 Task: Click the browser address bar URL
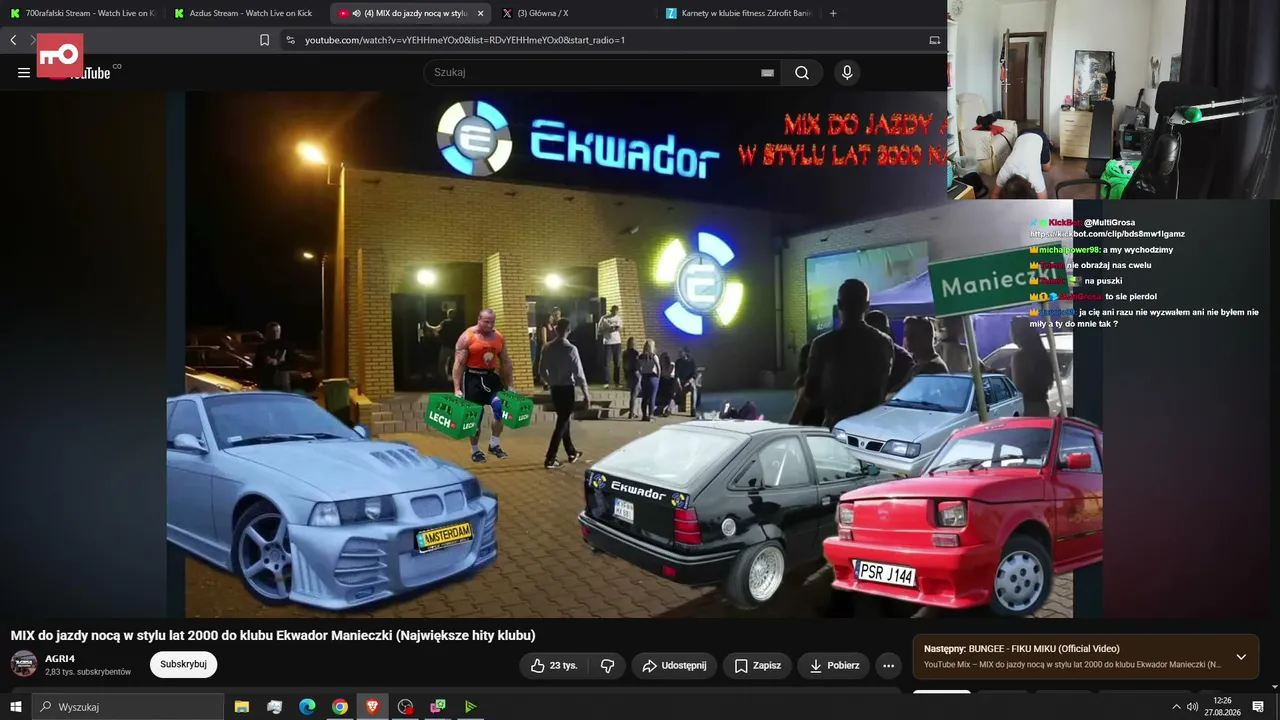pyautogui.click(x=465, y=40)
